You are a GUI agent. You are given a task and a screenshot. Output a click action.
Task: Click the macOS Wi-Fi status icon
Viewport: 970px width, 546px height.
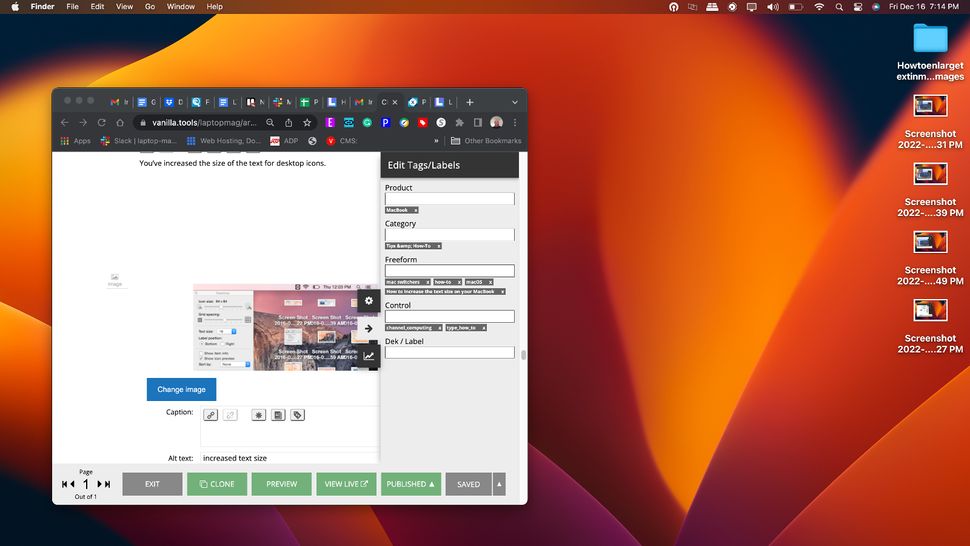(819, 7)
